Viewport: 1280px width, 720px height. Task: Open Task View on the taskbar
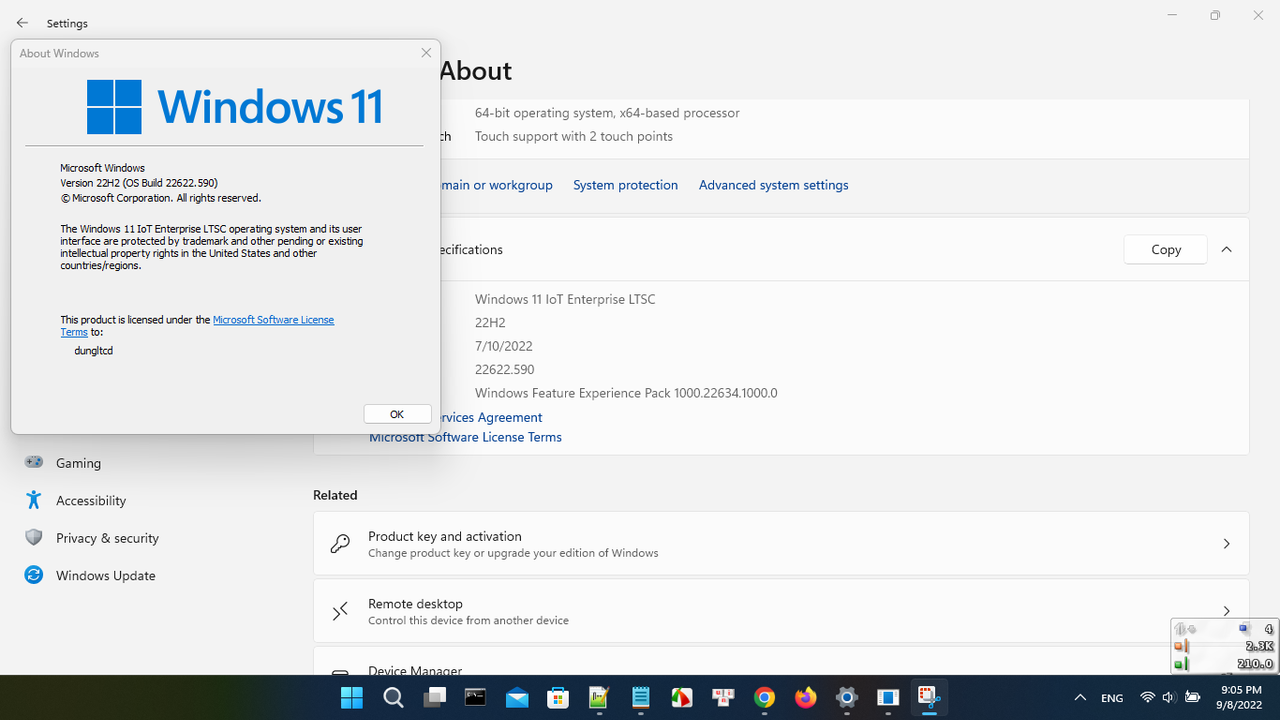(x=433, y=697)
